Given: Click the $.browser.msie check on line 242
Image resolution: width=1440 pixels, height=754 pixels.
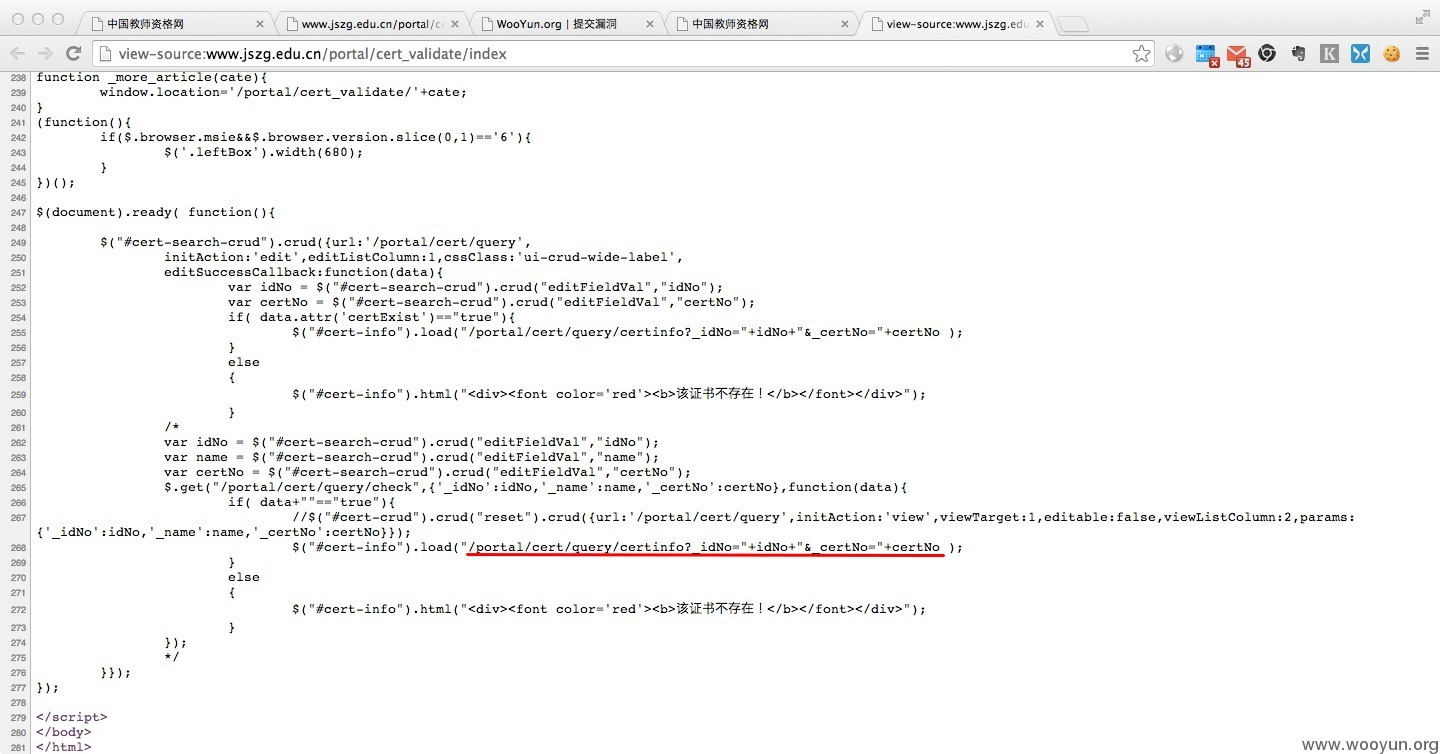Looking at the screenshot, I should coord(316,137).
